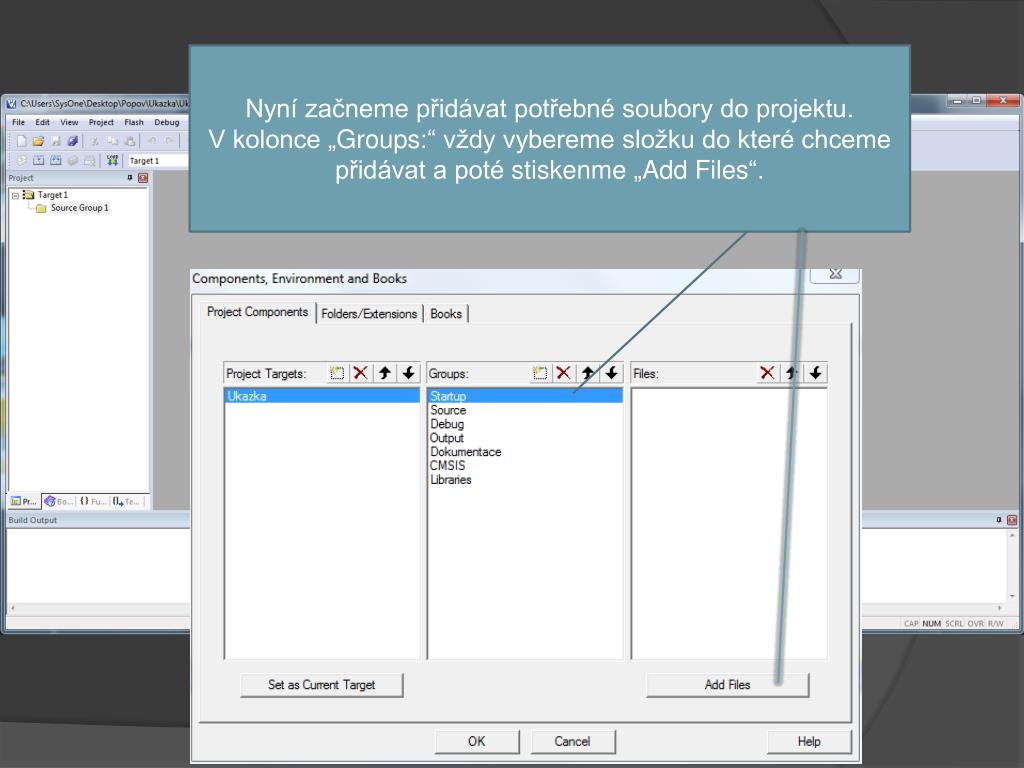1024x768 pixels.
Task: Switch to the Books tab
Action: 446,314
